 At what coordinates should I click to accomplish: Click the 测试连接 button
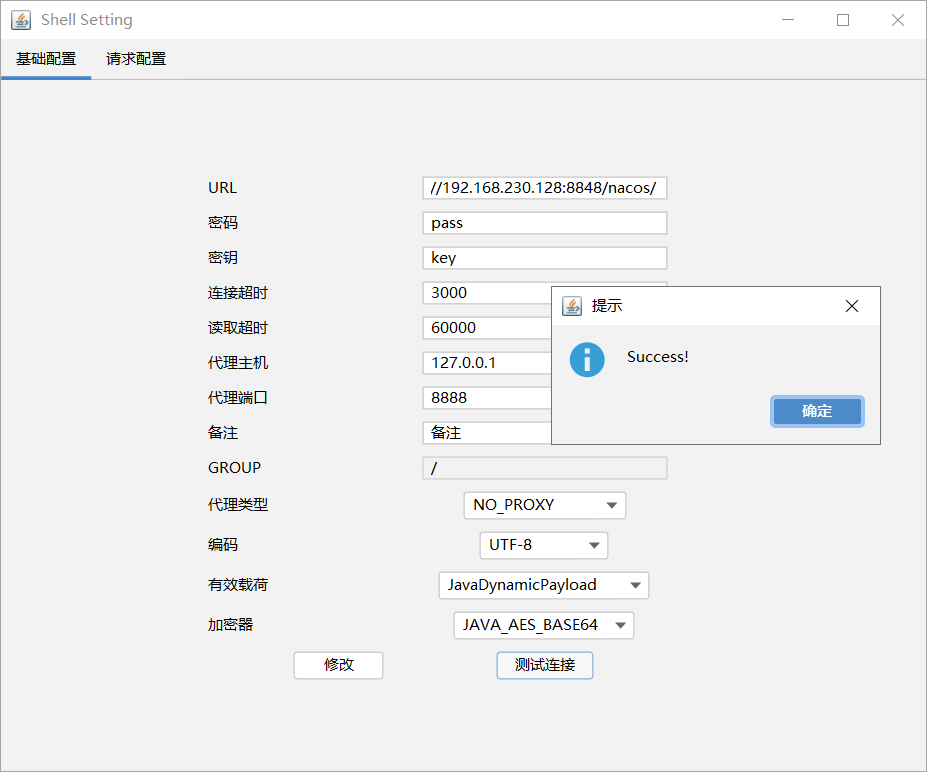pos(545,666)
